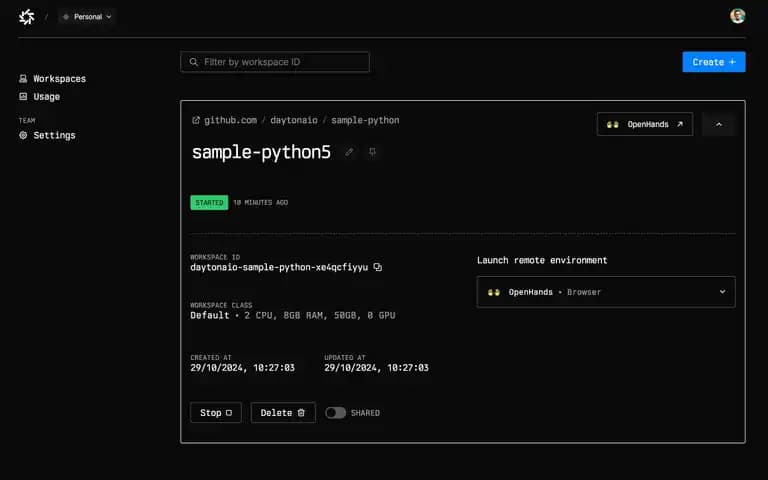Screen dimensions: 768x480
Task: Click the sample-python repository path segment
Action: pyautogui.click(x=365, y=120)
